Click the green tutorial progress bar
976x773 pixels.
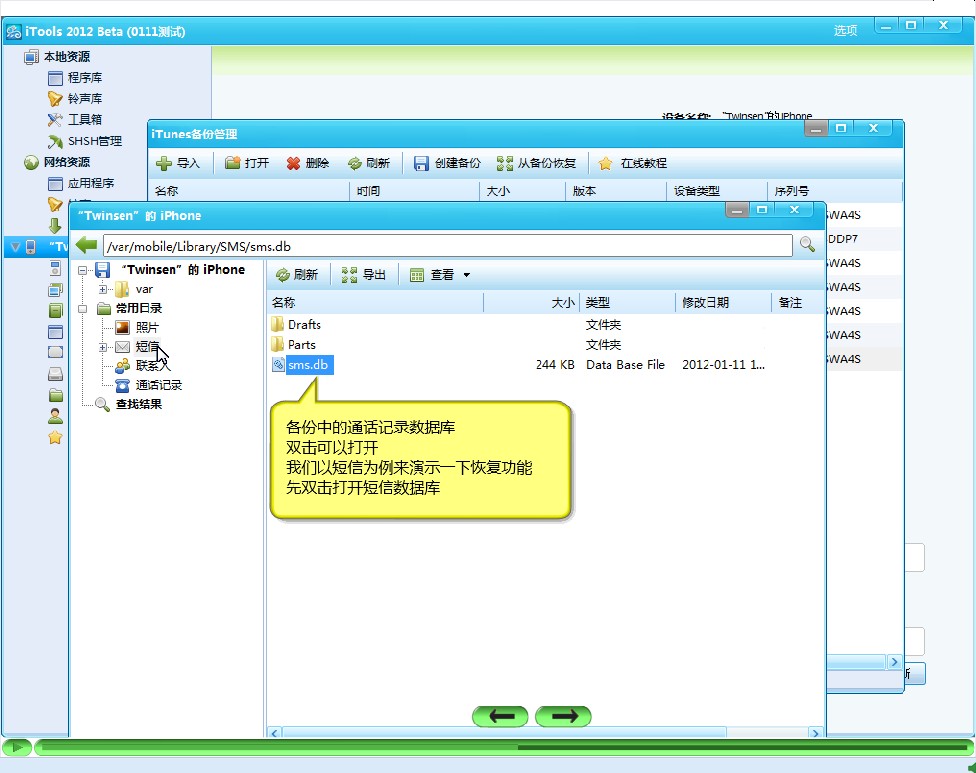point(504,747)
